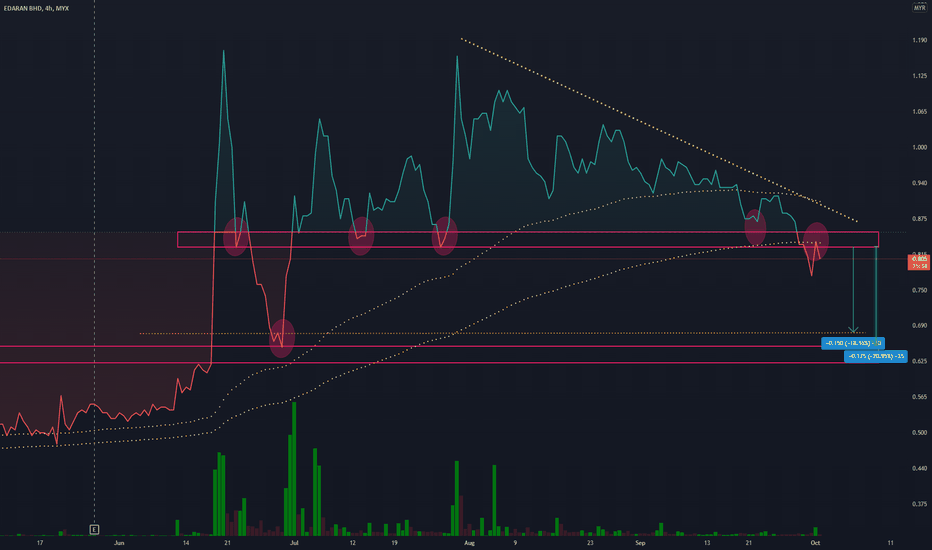Image resolution: width=932 pixels, height=550 pixels.
Task: Click the earnings 'E' marker icon
Action: point(94,529)
